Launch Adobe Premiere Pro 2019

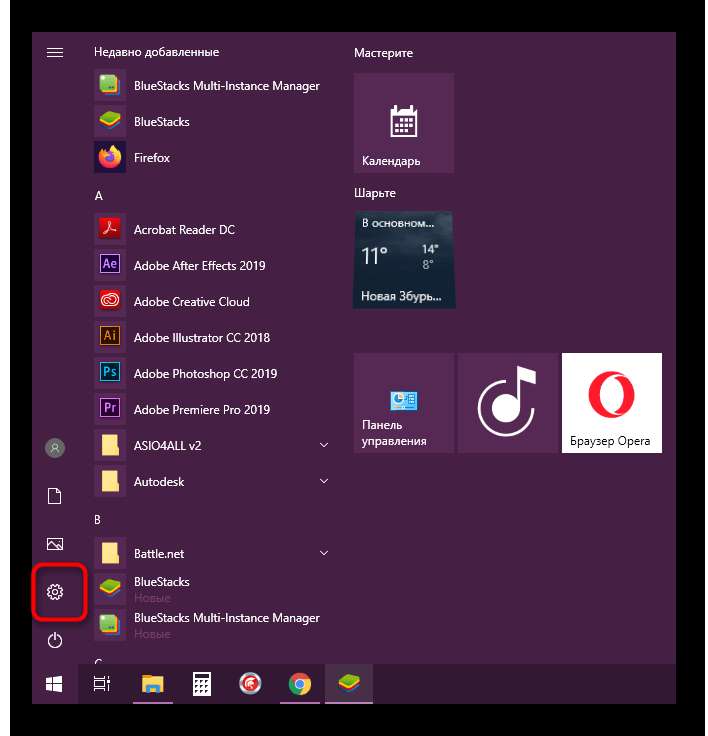pos(211,409)
